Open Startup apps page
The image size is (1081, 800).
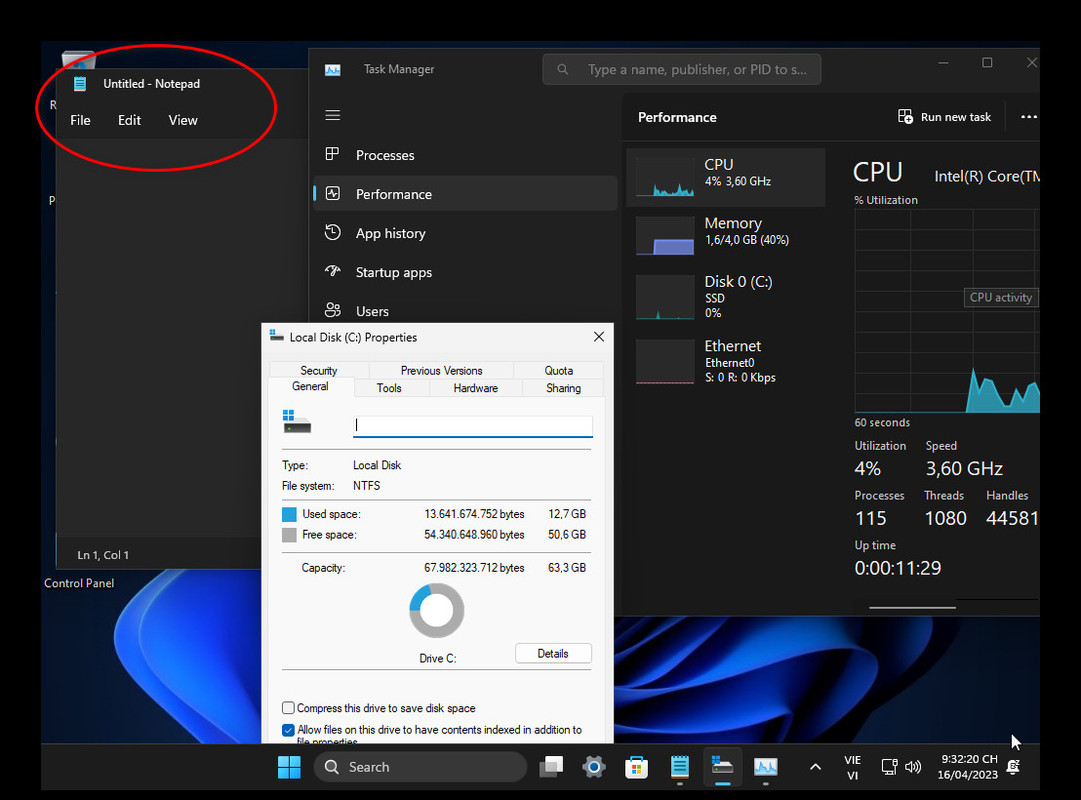click(x=465, y=272)
